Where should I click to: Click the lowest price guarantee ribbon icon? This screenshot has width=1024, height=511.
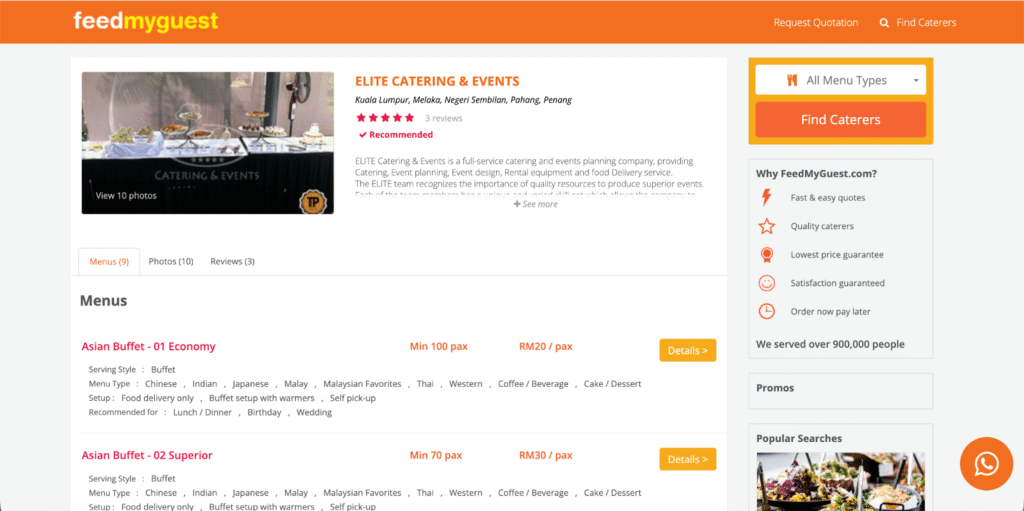[767, 255]
